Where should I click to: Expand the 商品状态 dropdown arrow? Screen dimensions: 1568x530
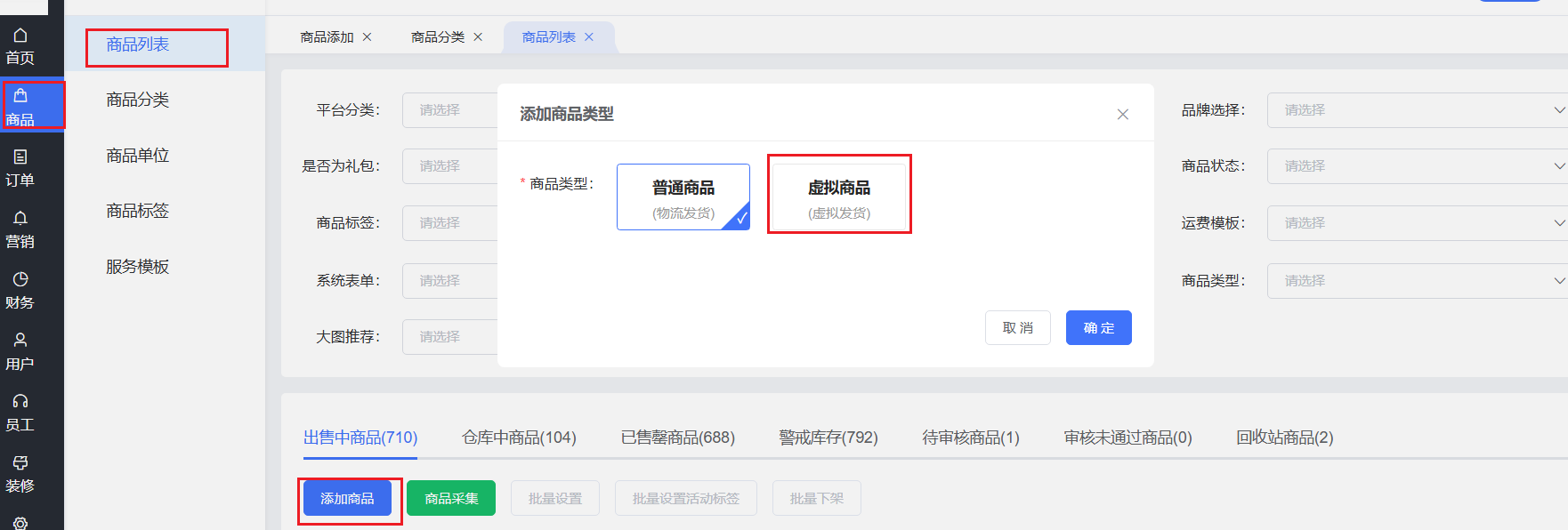tap(1559, 166)
